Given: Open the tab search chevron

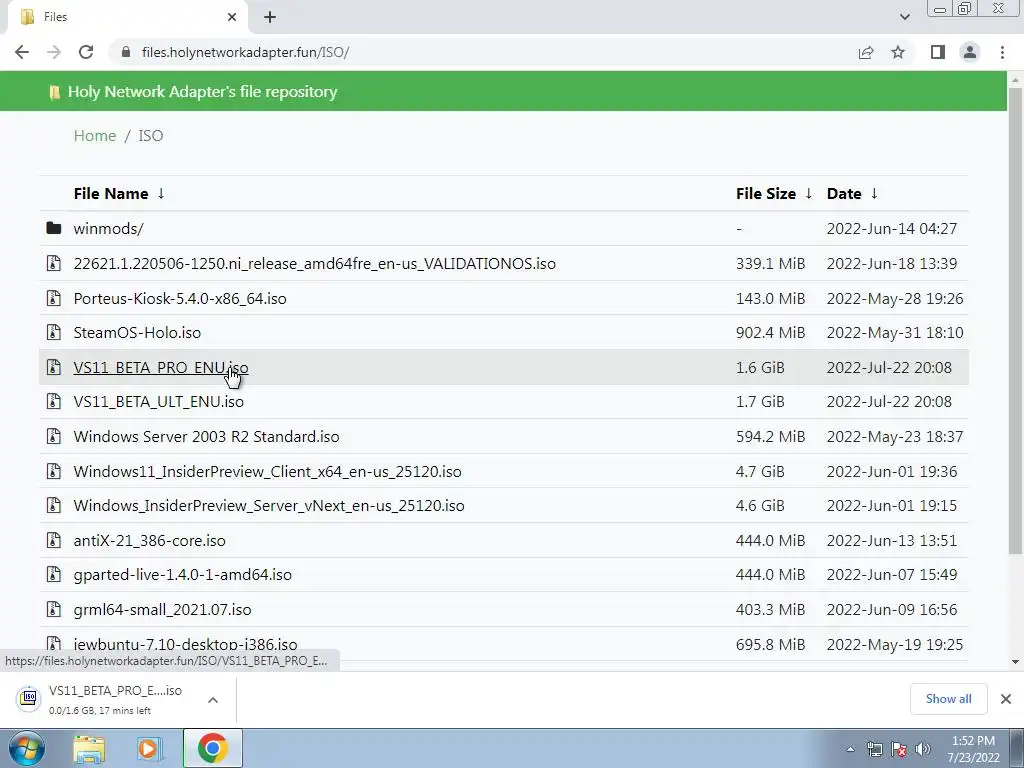Looking at the screenshot, I should click(904, 17).
